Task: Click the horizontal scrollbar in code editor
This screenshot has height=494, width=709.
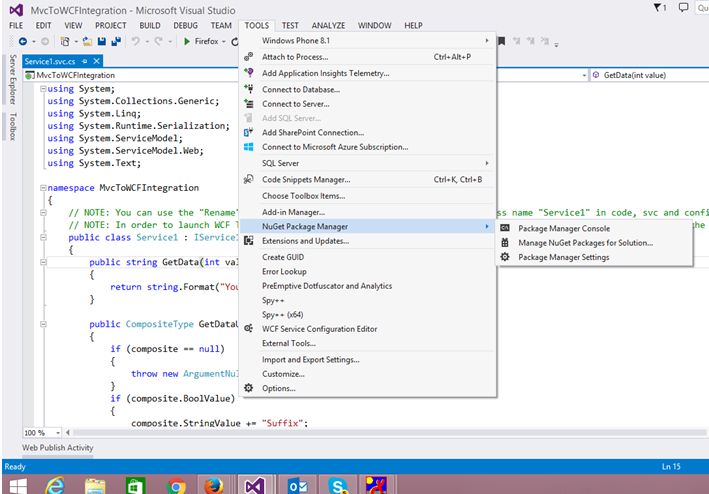Action: (x=389, y=433)
